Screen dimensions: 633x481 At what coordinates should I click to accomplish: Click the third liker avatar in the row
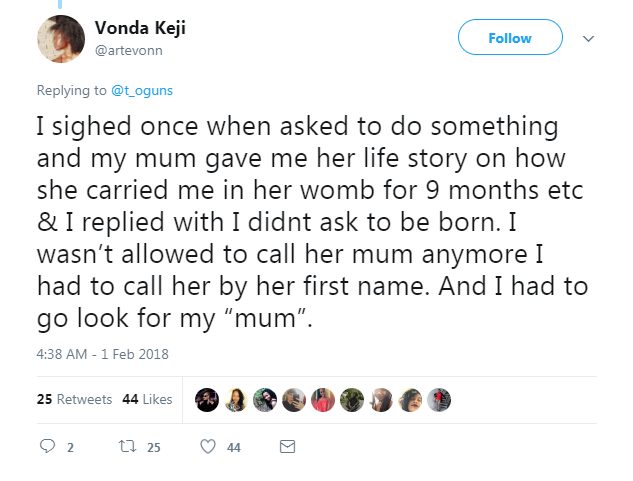point(264,400)
